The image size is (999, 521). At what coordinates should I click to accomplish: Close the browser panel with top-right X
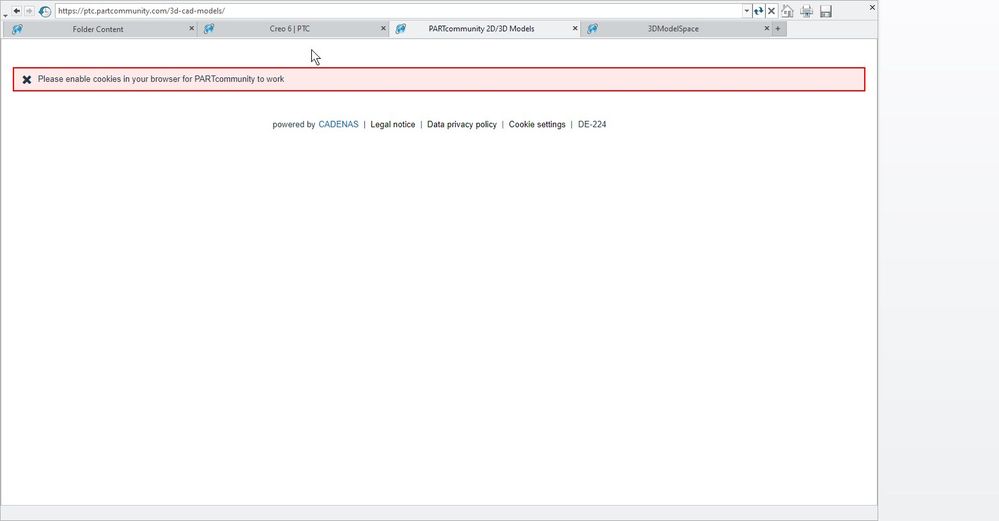[872, 8]
